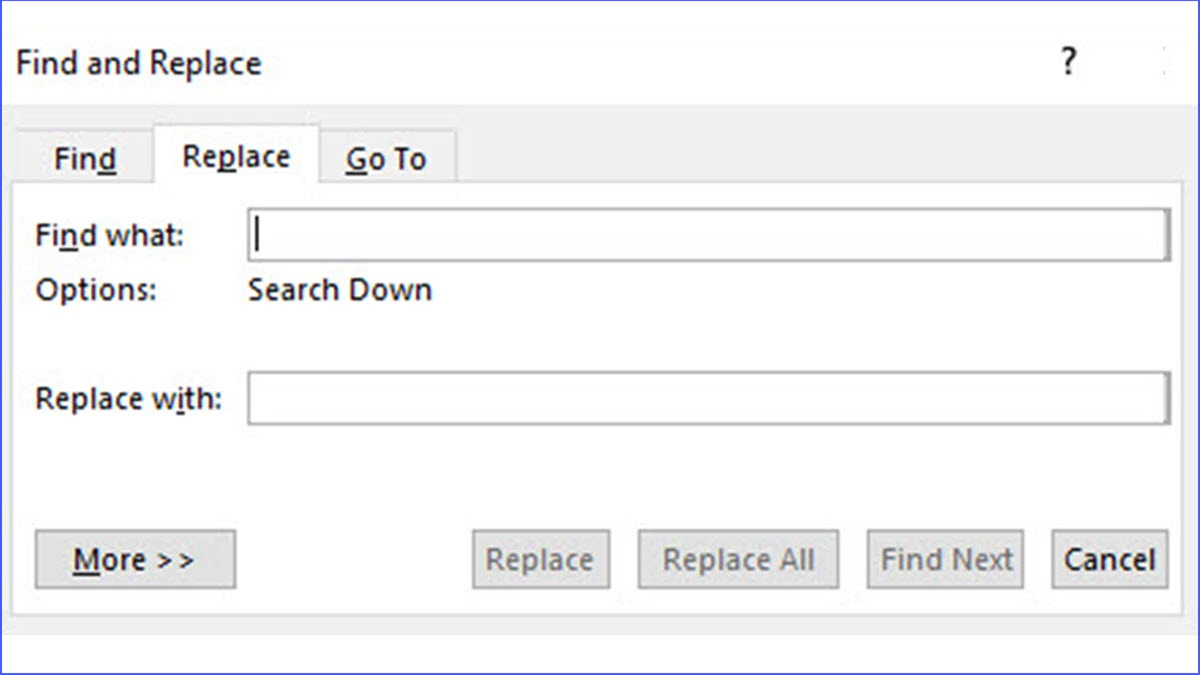
Task: Click the Replace button
Action: click(540, 559)
